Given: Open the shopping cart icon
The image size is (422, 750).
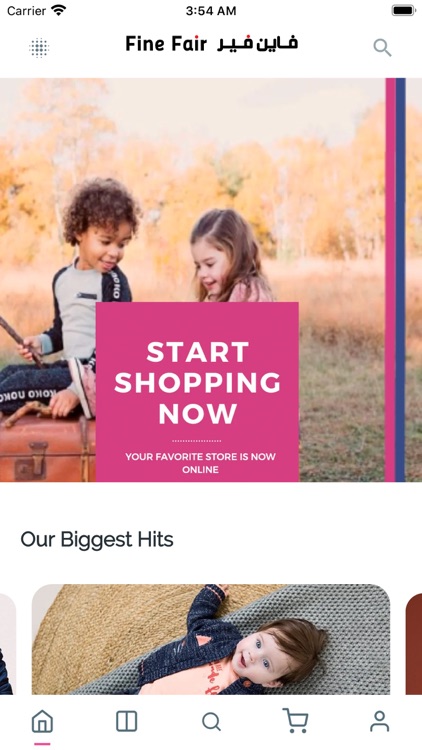Looking at the screenshot, I should coord(295,720).
